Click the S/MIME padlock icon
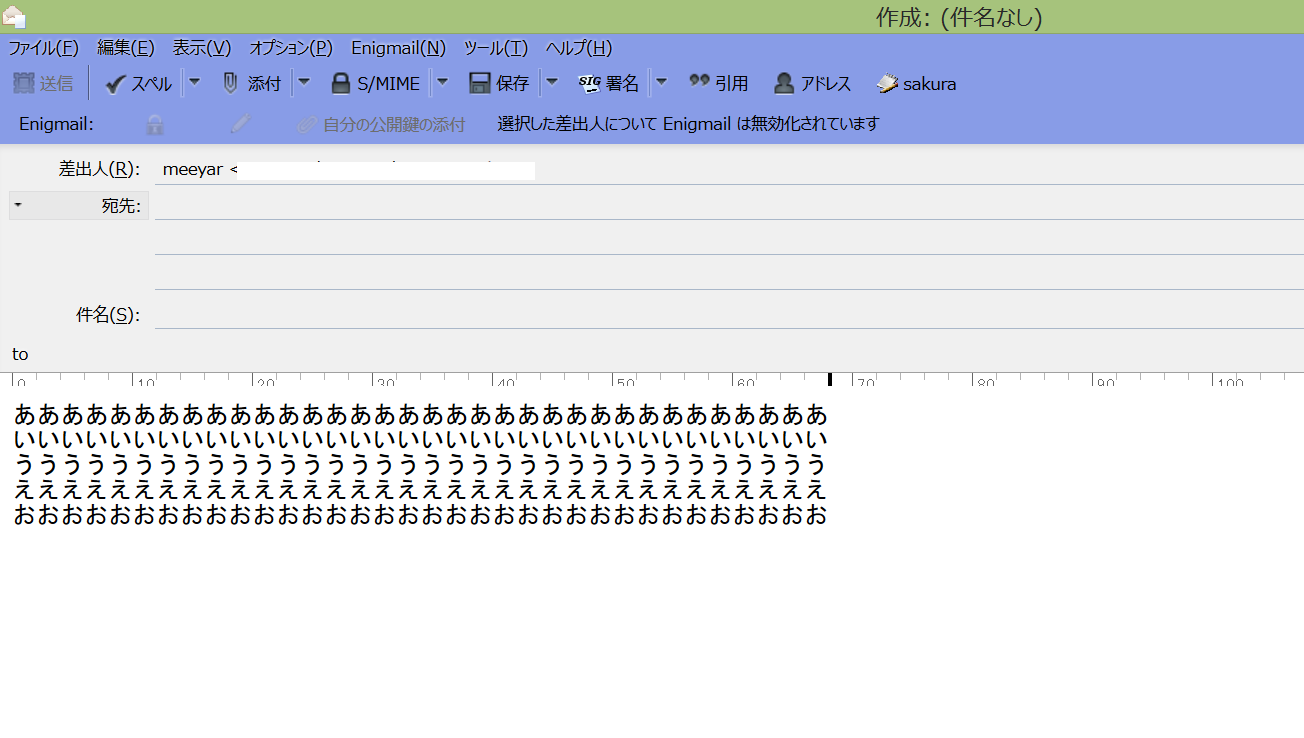Screen dimensions: 1304x738 341,84
